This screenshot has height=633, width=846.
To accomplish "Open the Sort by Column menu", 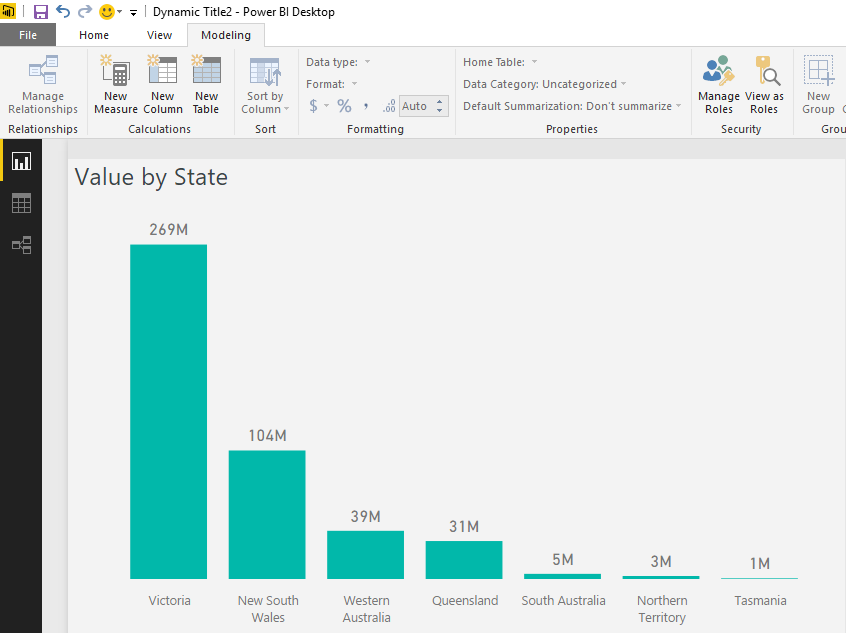I will (x=265, y=85).
